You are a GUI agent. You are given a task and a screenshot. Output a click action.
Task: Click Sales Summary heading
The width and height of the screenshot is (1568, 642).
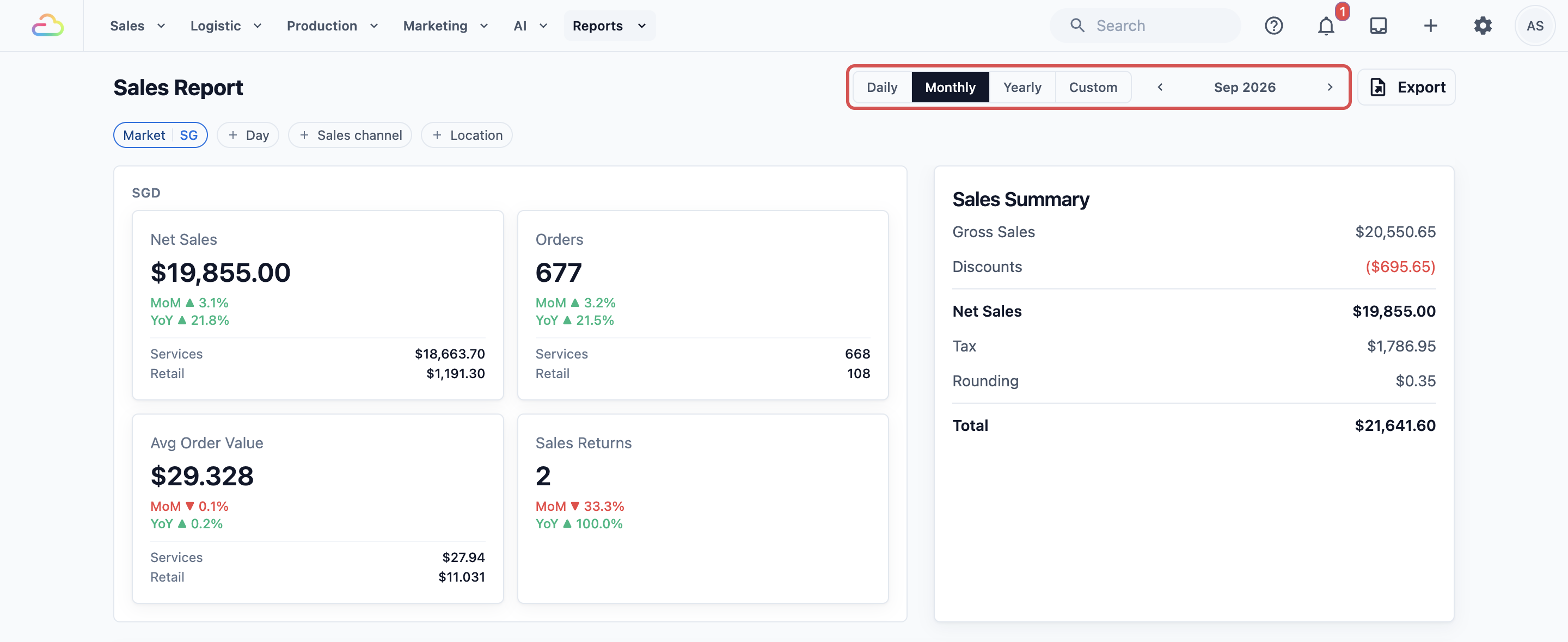coord(1021,199)
